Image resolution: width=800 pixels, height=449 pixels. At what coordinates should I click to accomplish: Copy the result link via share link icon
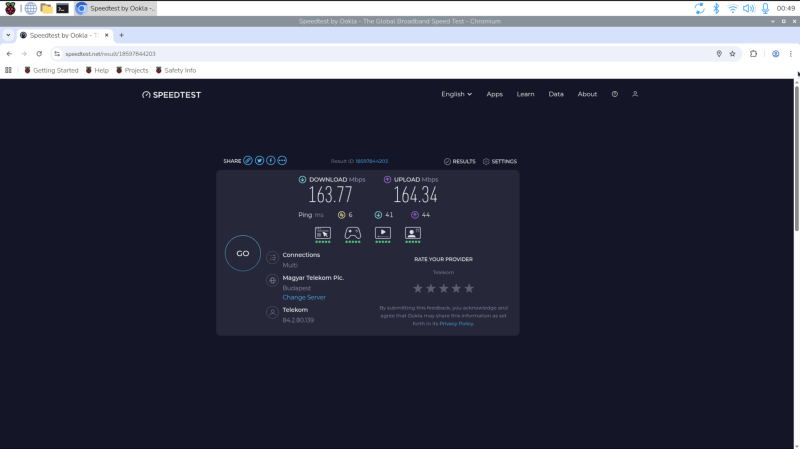pyautogui.click(x=248, y=161)
